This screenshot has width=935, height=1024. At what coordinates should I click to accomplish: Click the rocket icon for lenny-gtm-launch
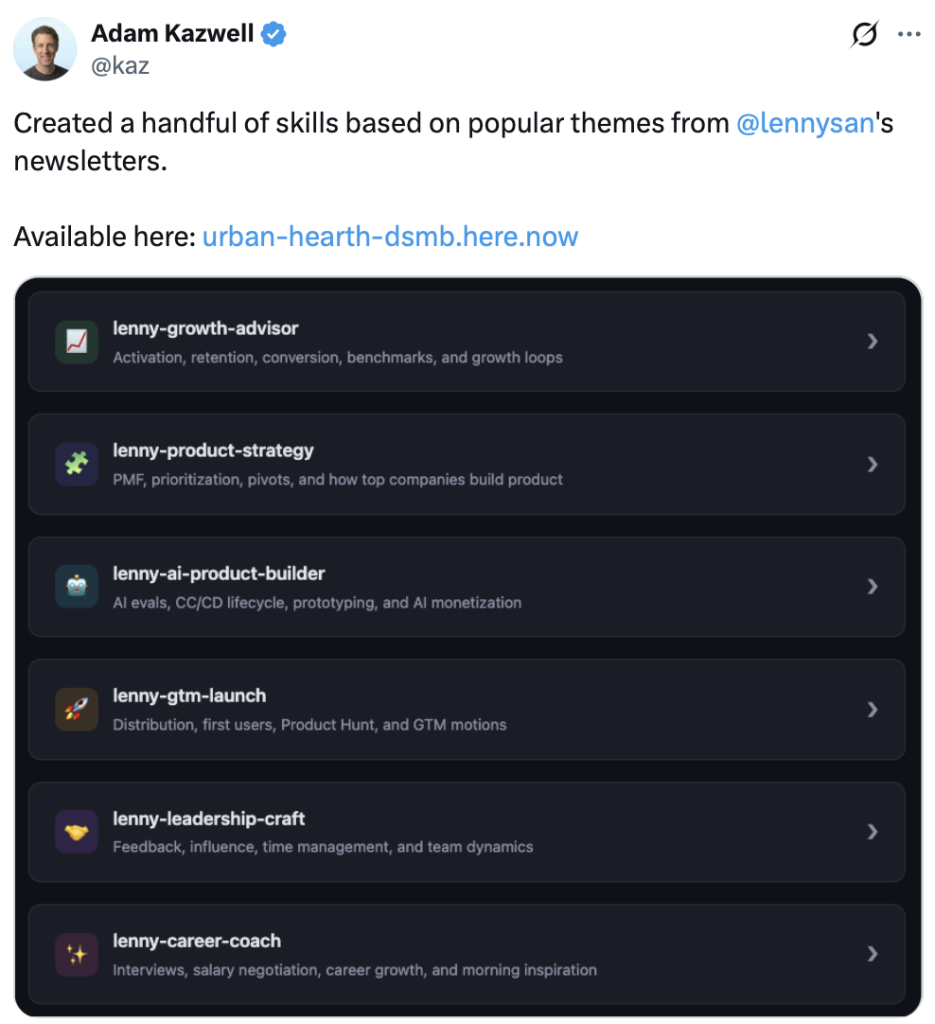pos(77,709)
